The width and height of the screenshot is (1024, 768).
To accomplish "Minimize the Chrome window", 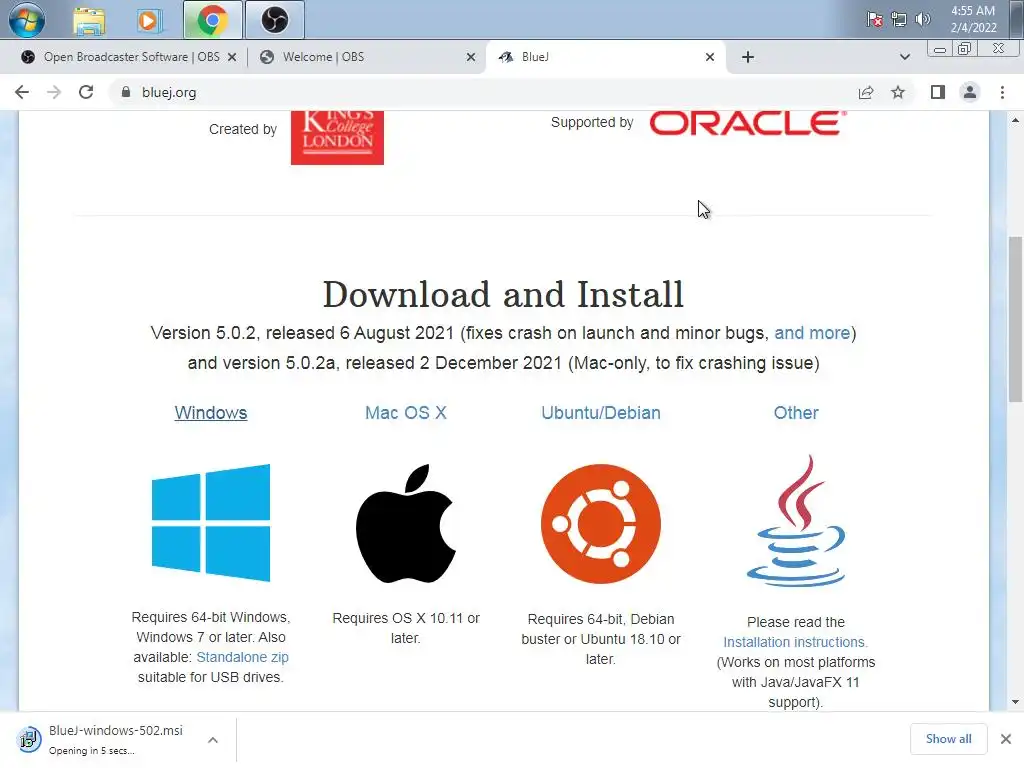I will tap(940, 49).
